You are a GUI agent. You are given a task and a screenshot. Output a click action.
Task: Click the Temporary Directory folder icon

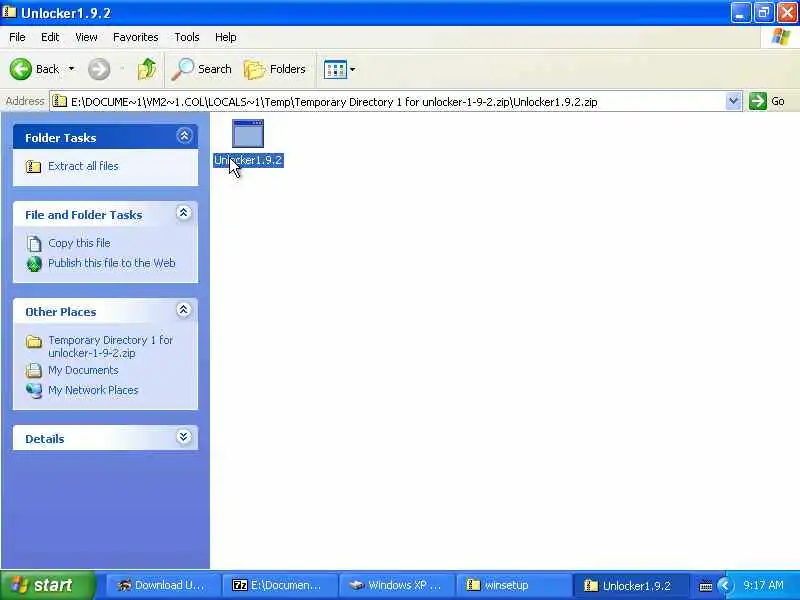[x=34, y=341]
